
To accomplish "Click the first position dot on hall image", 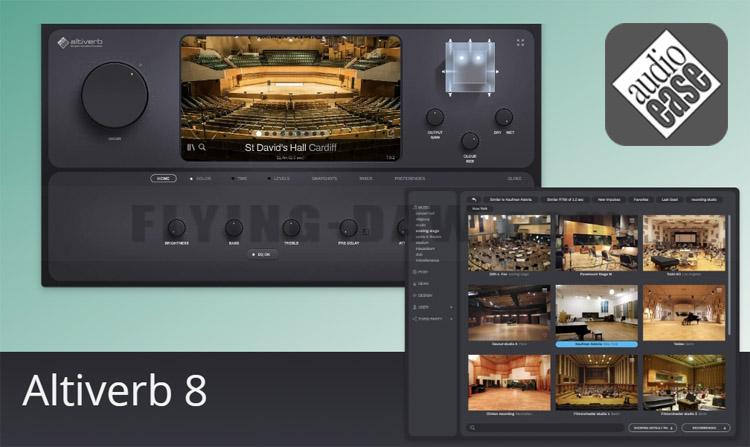I will (259, 134).
